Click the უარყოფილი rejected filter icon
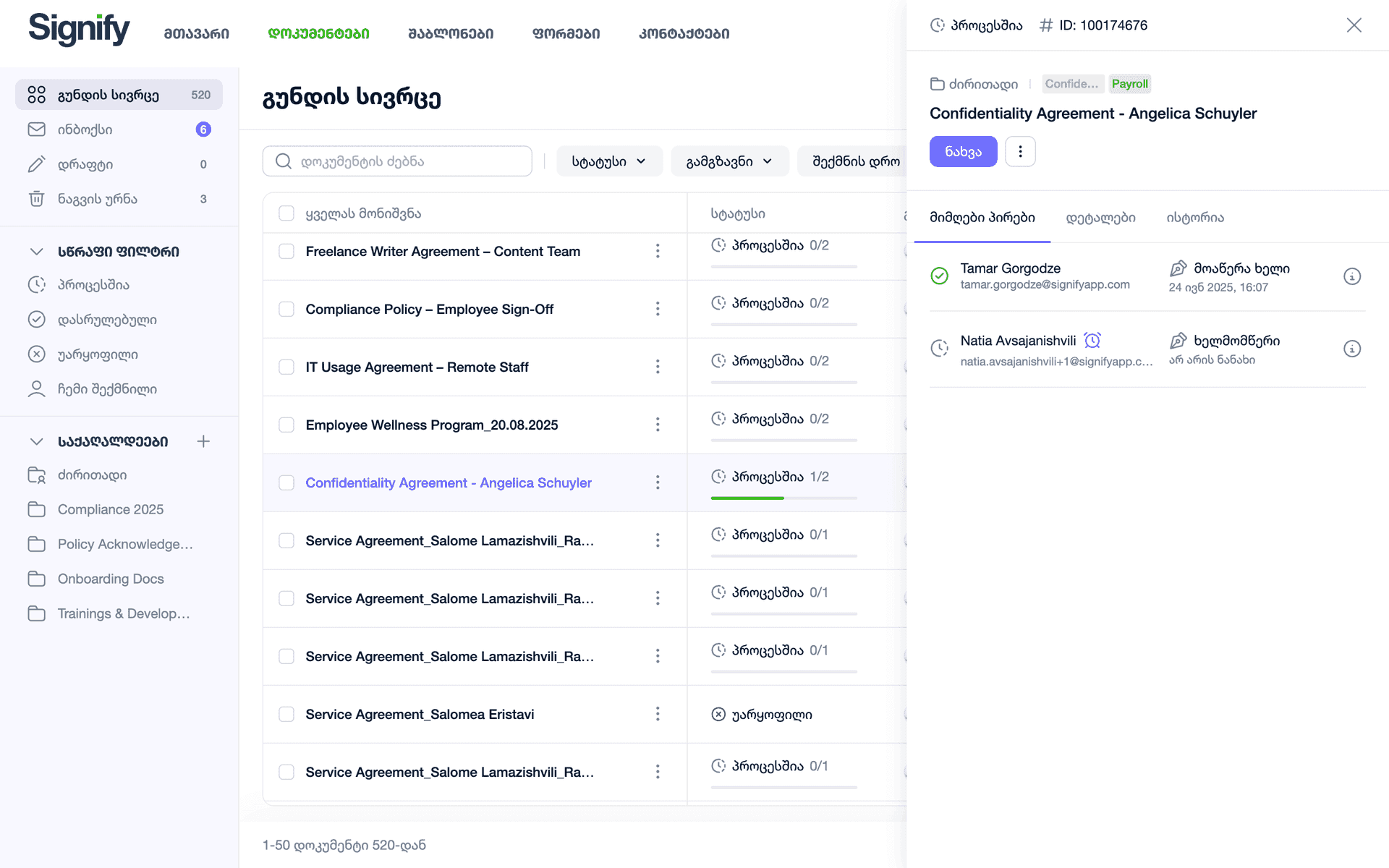Viewport: 1389px width, 868px height. (36, 354)
